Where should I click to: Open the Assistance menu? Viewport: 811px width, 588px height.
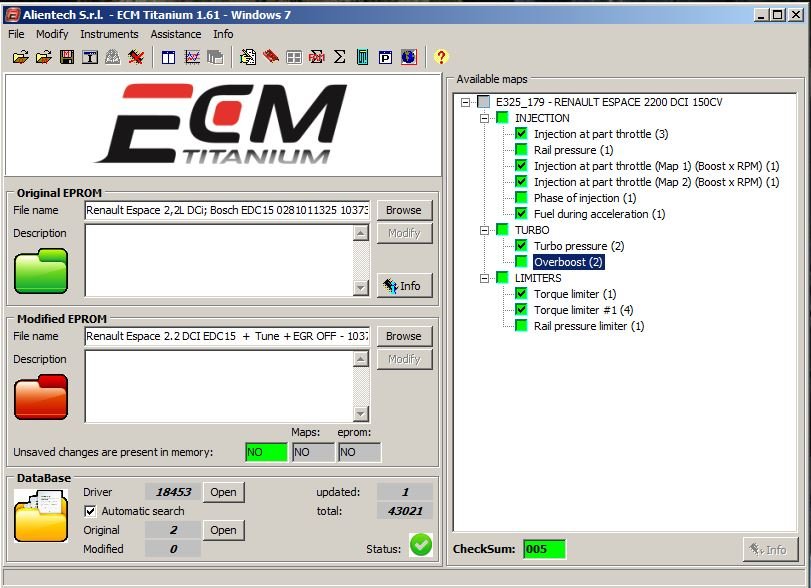pos(176,34)
